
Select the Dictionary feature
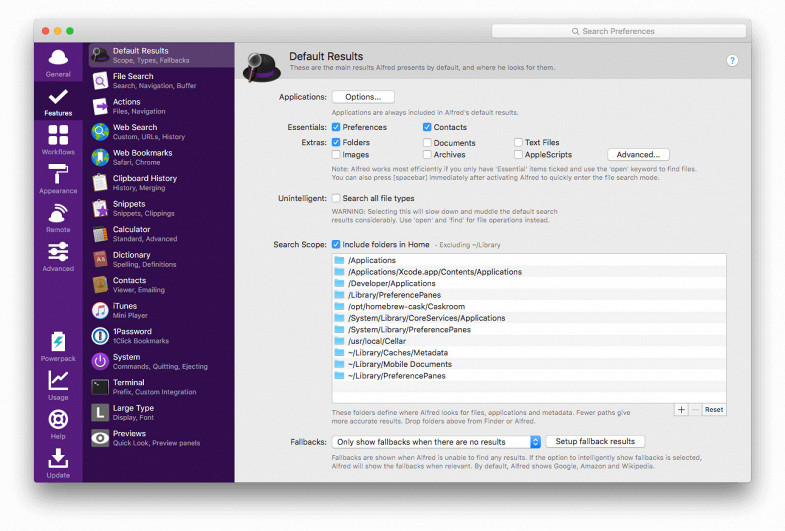pos(161,259)
